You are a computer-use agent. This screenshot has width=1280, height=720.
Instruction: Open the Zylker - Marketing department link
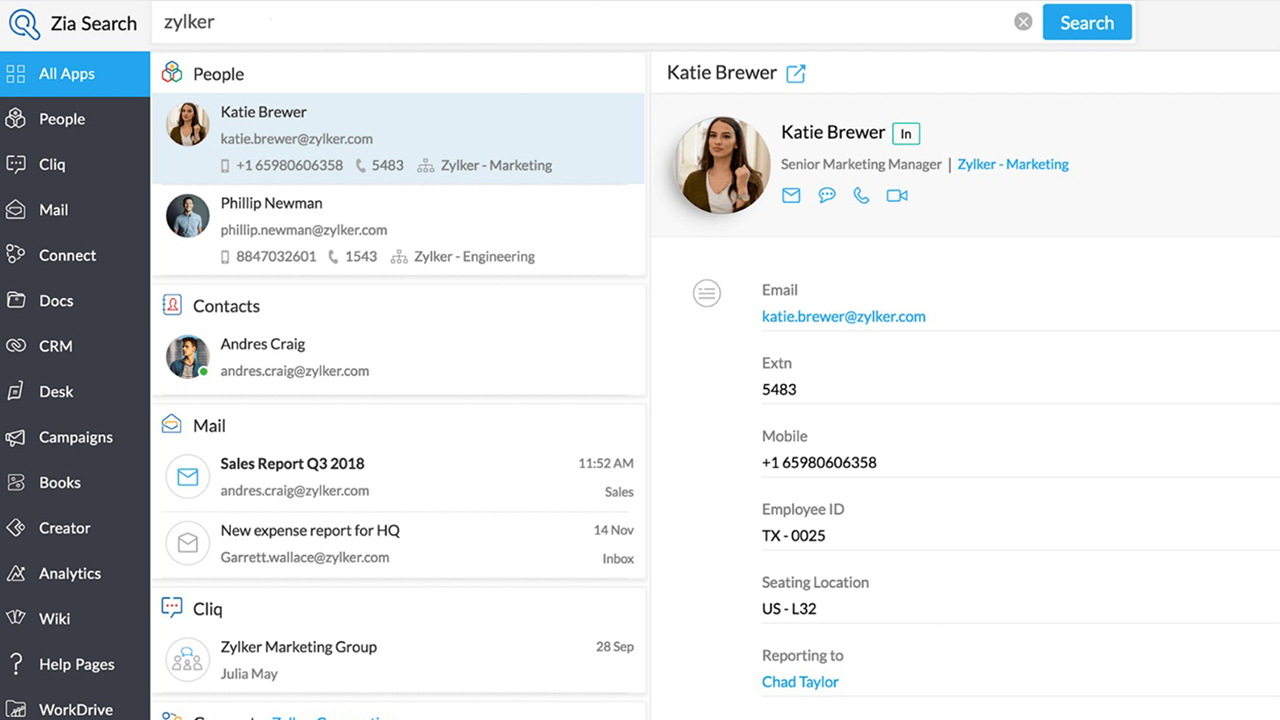coord(1013,164)
